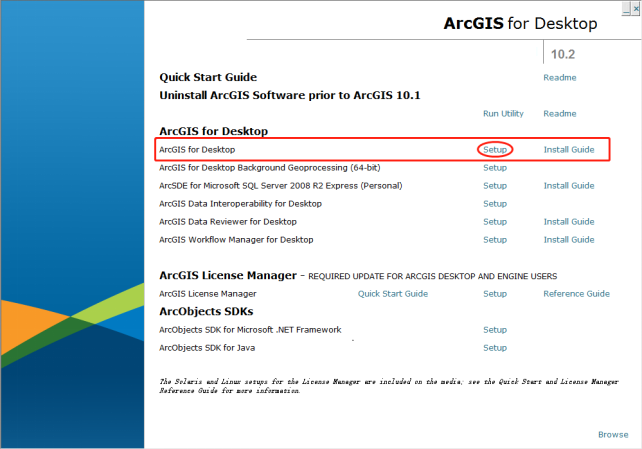The image size is (642, 449).
Task: Open License Manager Quick Start Guide link
Action: 393,293
